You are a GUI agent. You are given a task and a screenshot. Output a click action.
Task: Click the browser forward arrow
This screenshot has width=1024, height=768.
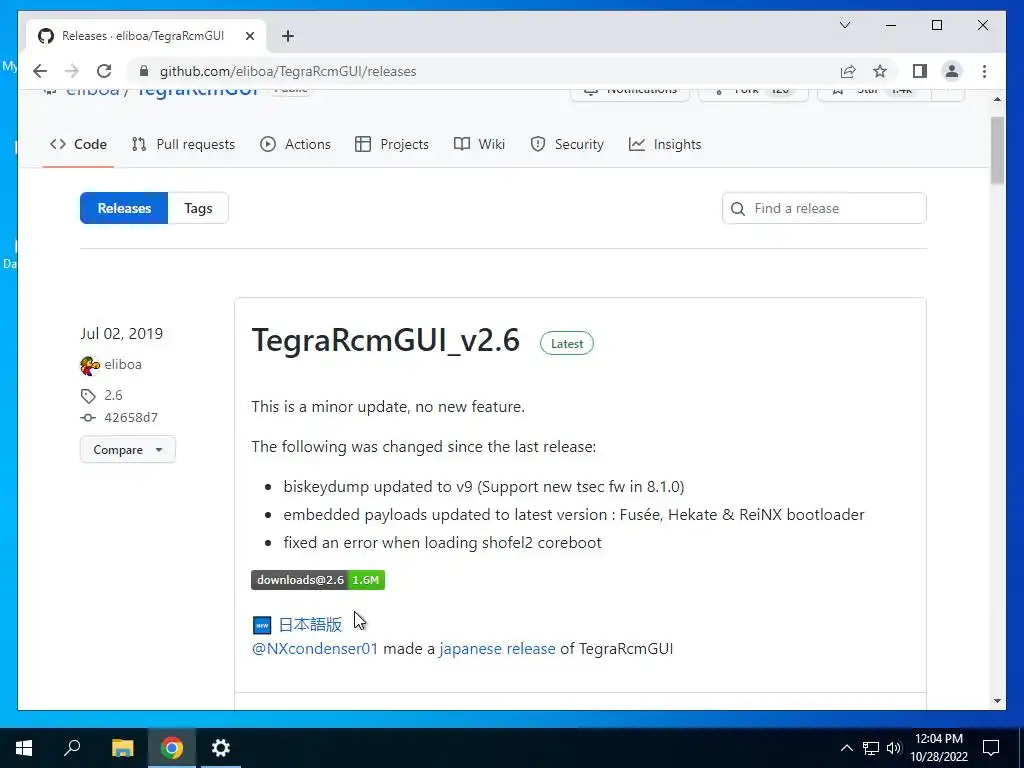(x=72, y=71)
